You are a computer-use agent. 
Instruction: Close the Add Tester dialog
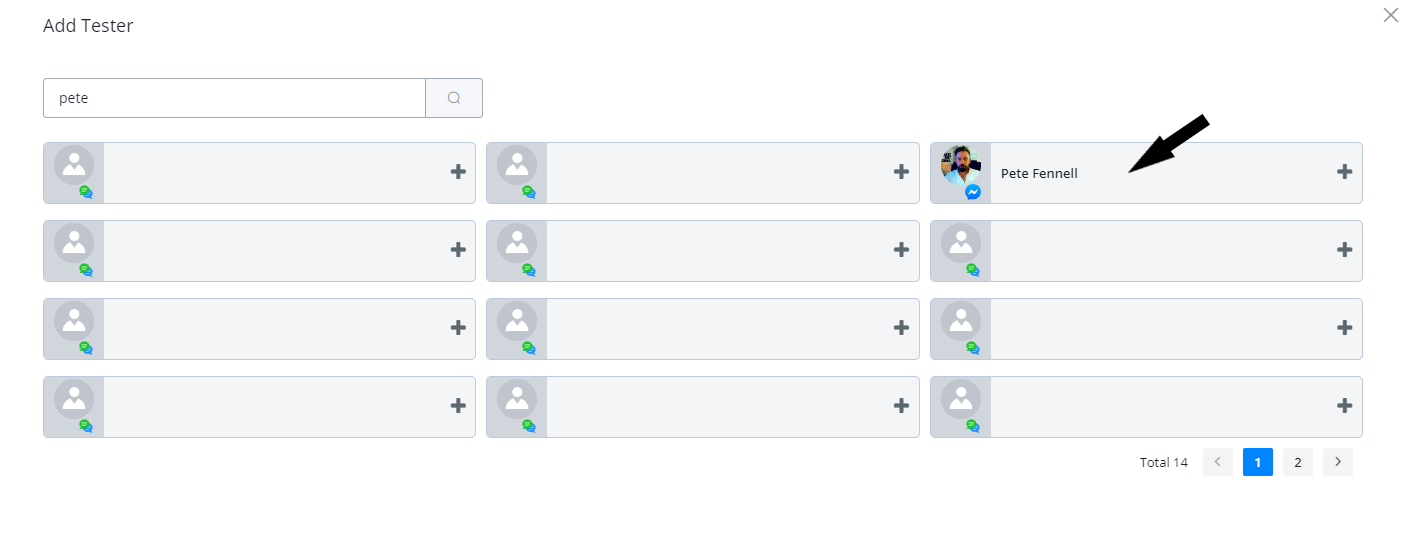(1390, 15)
